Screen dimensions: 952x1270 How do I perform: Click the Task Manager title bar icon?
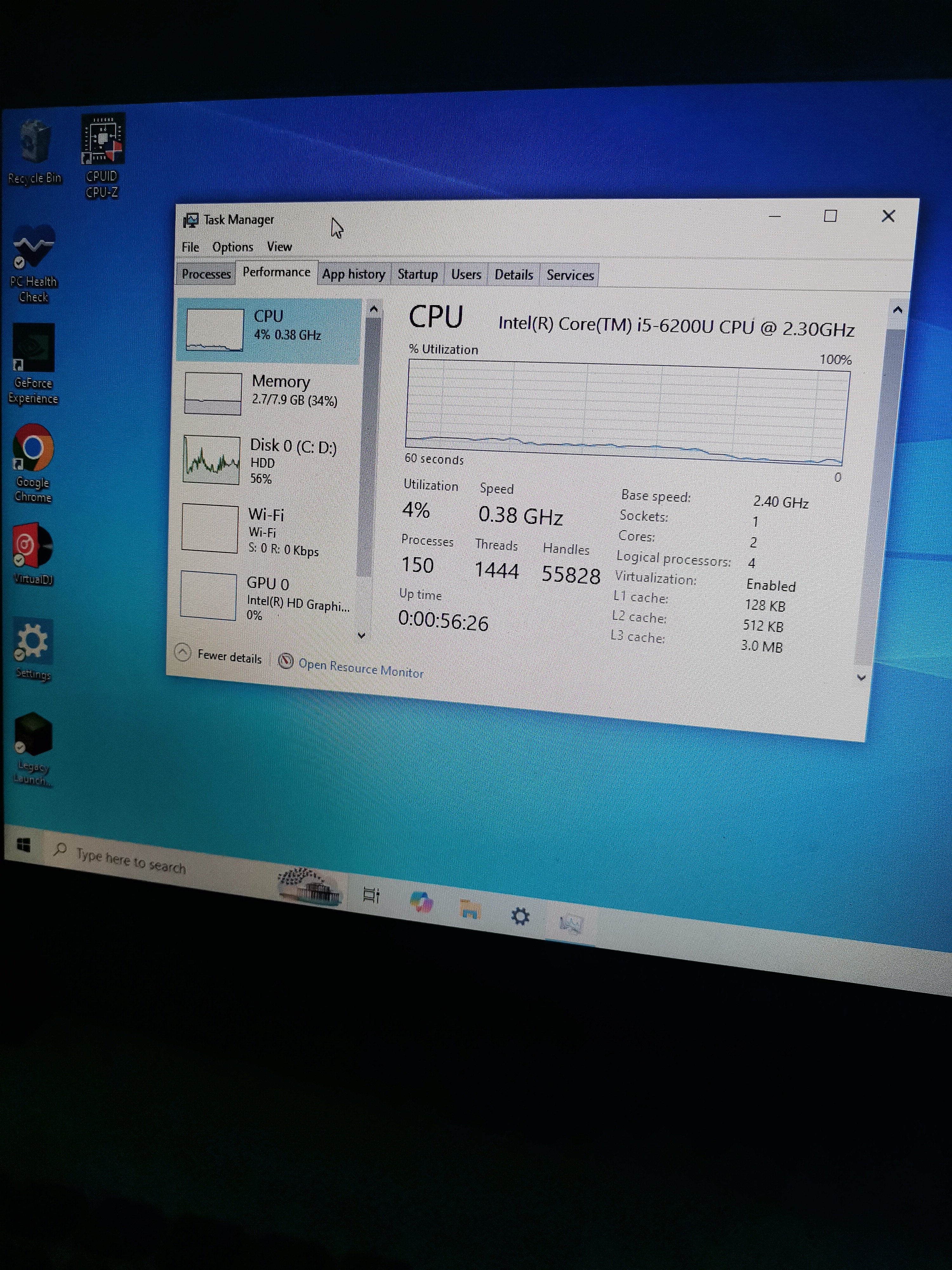(x=190, y=220)
